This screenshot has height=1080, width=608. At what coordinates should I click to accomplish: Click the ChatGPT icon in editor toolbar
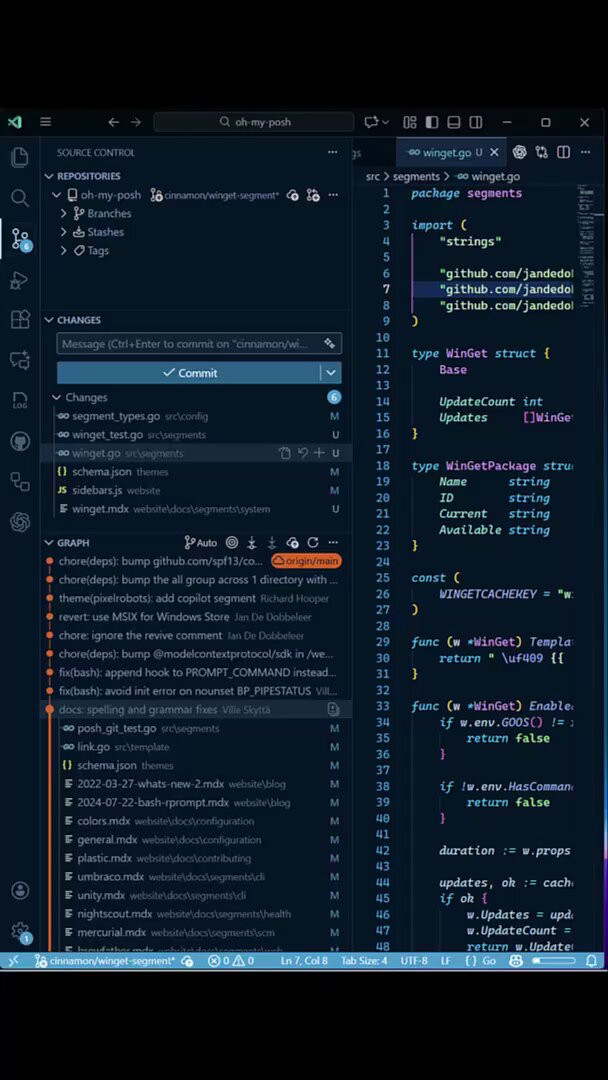[519, 152]
